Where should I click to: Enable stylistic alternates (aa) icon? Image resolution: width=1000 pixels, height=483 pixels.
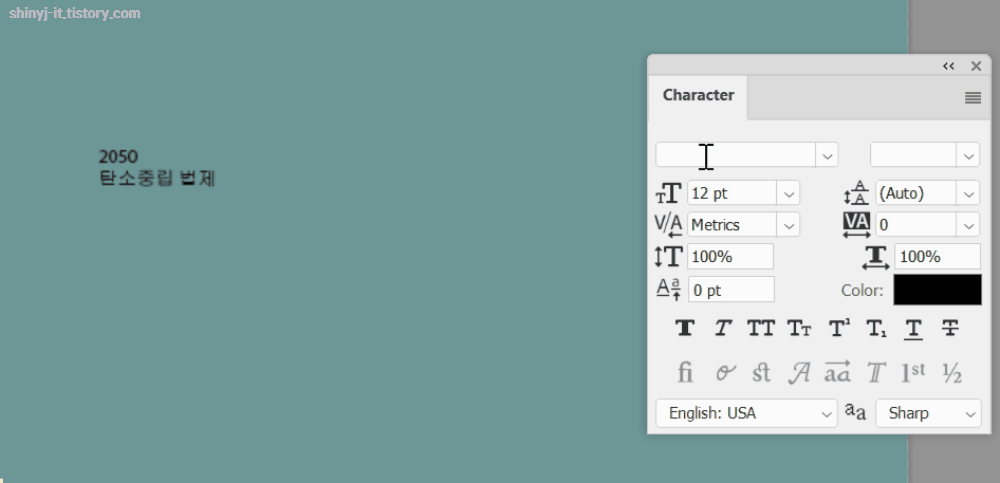coord(837,371)
